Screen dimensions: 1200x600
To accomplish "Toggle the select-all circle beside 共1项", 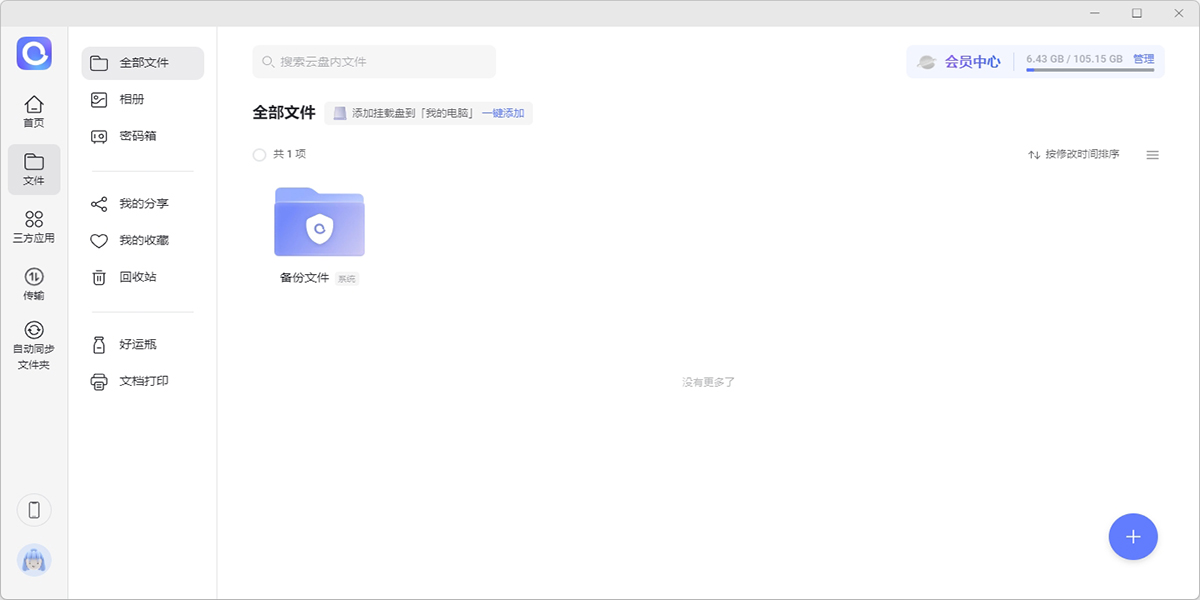I will click(259, 155).
